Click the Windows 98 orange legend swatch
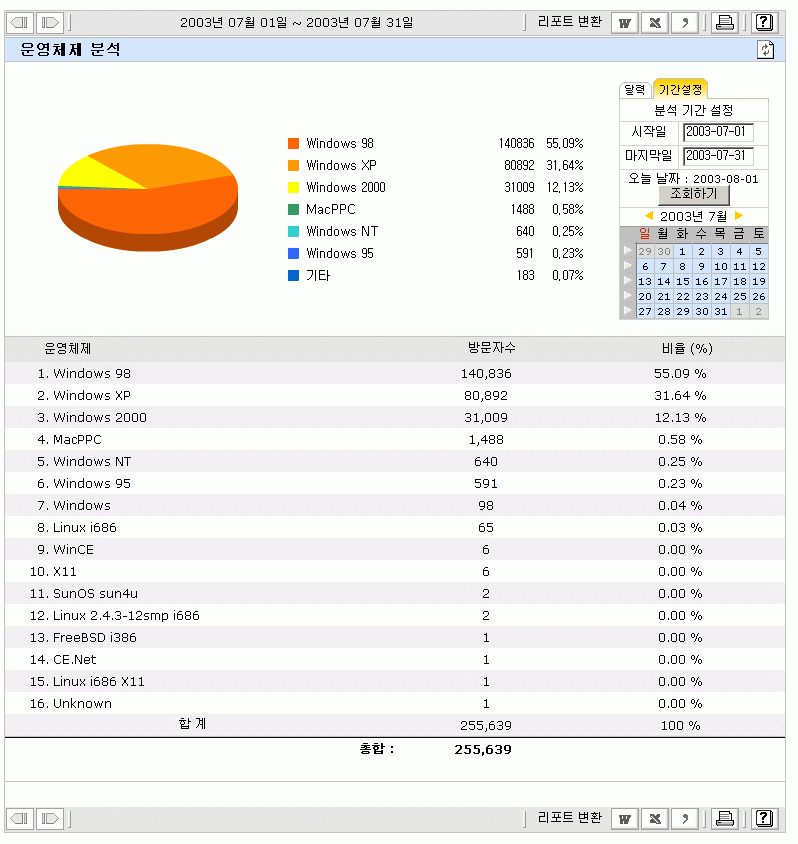The image size is (798, 844). (293, 143)
